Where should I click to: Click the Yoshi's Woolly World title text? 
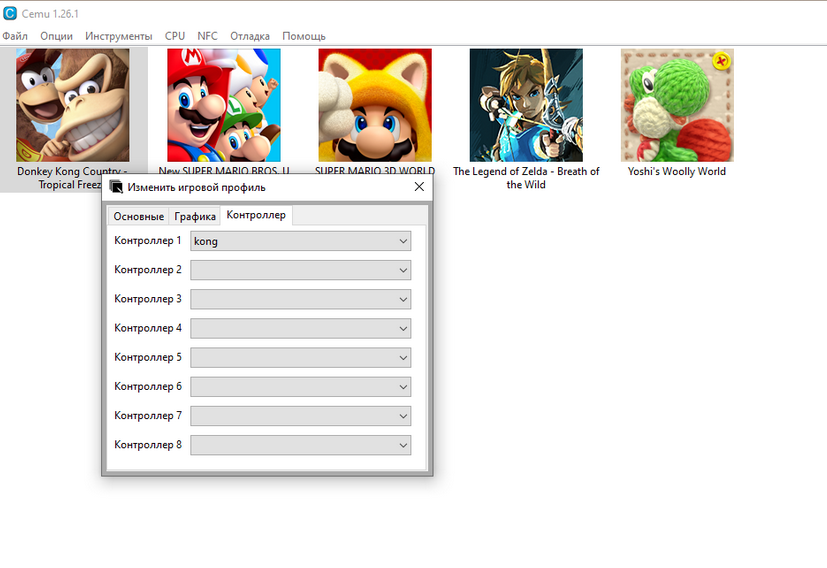[x=677, y=171]
